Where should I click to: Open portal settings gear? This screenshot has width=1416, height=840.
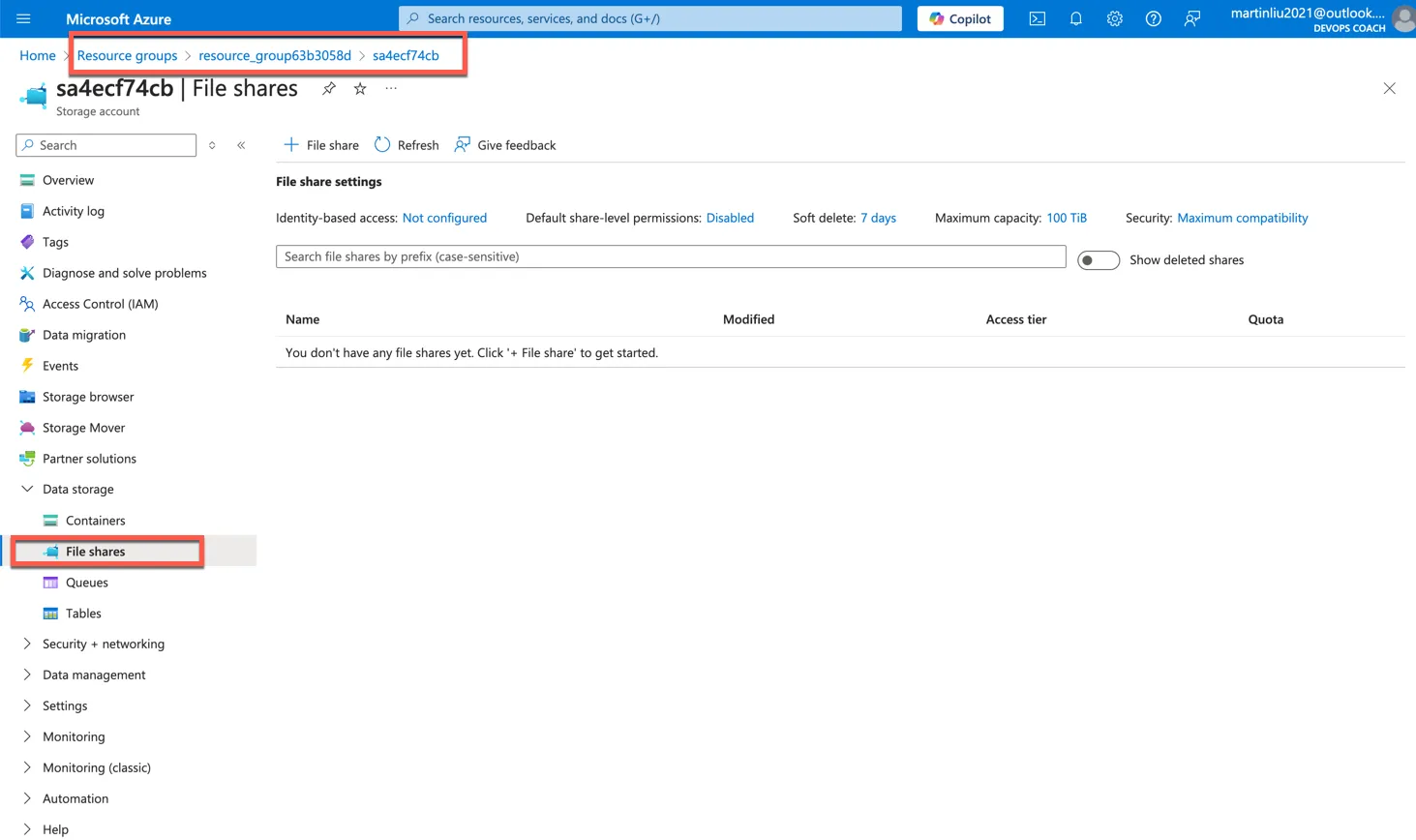pos(1114,18)
